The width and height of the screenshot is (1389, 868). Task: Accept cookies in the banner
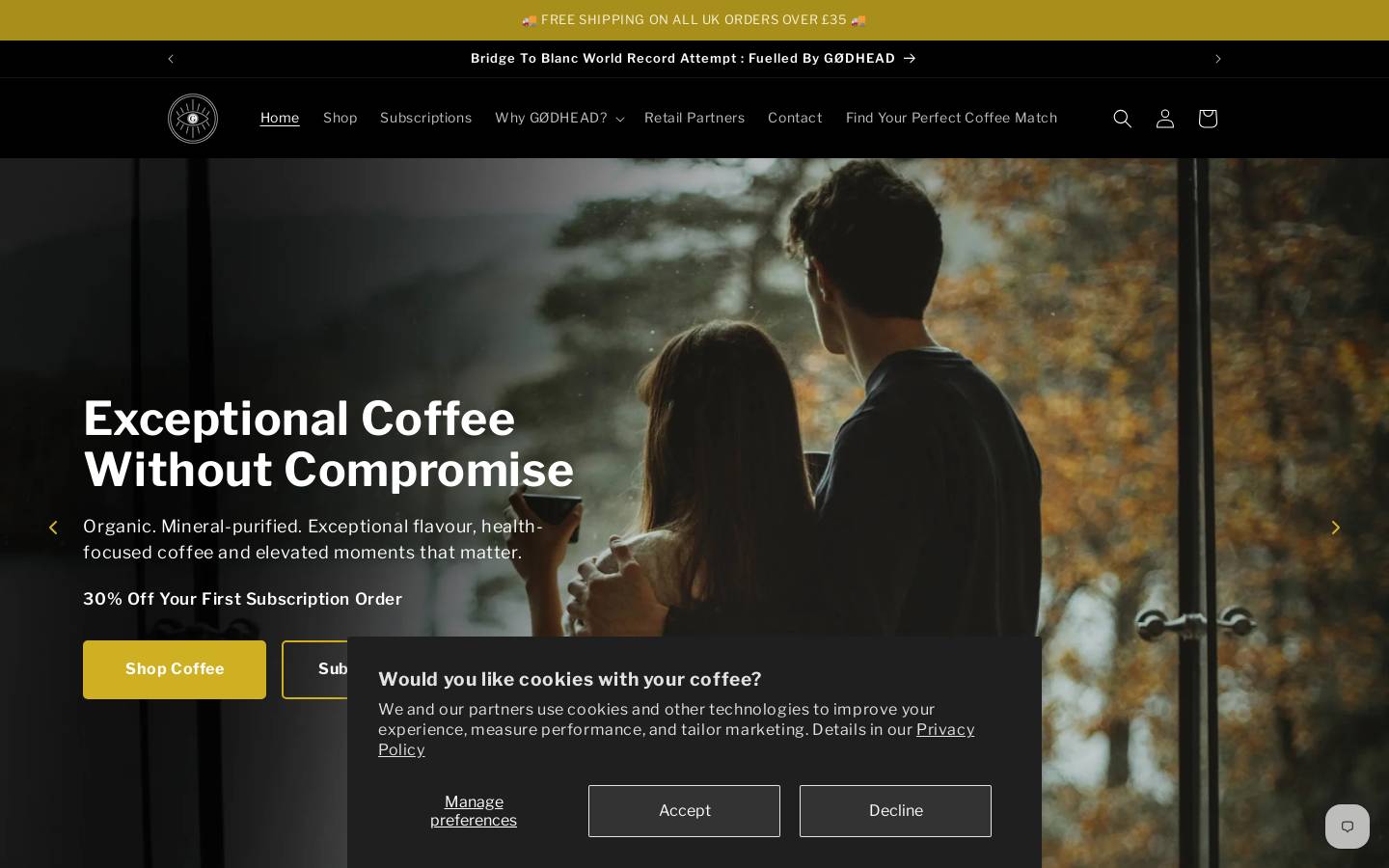click(684, 811)
